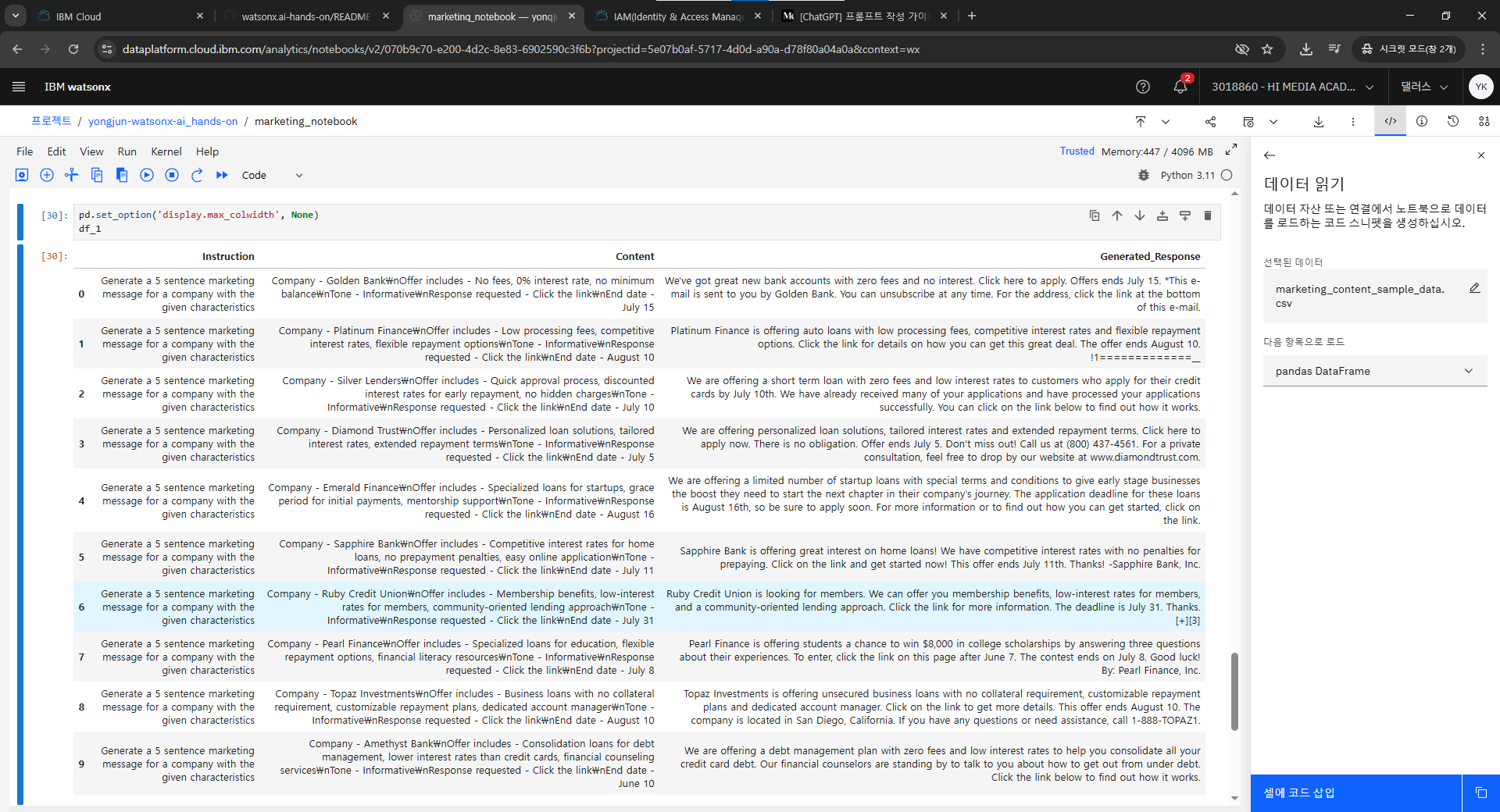Switch to the watsonx.ai-hands-on/README browser tab
1500x812 pixels.
tap(306, 16)
